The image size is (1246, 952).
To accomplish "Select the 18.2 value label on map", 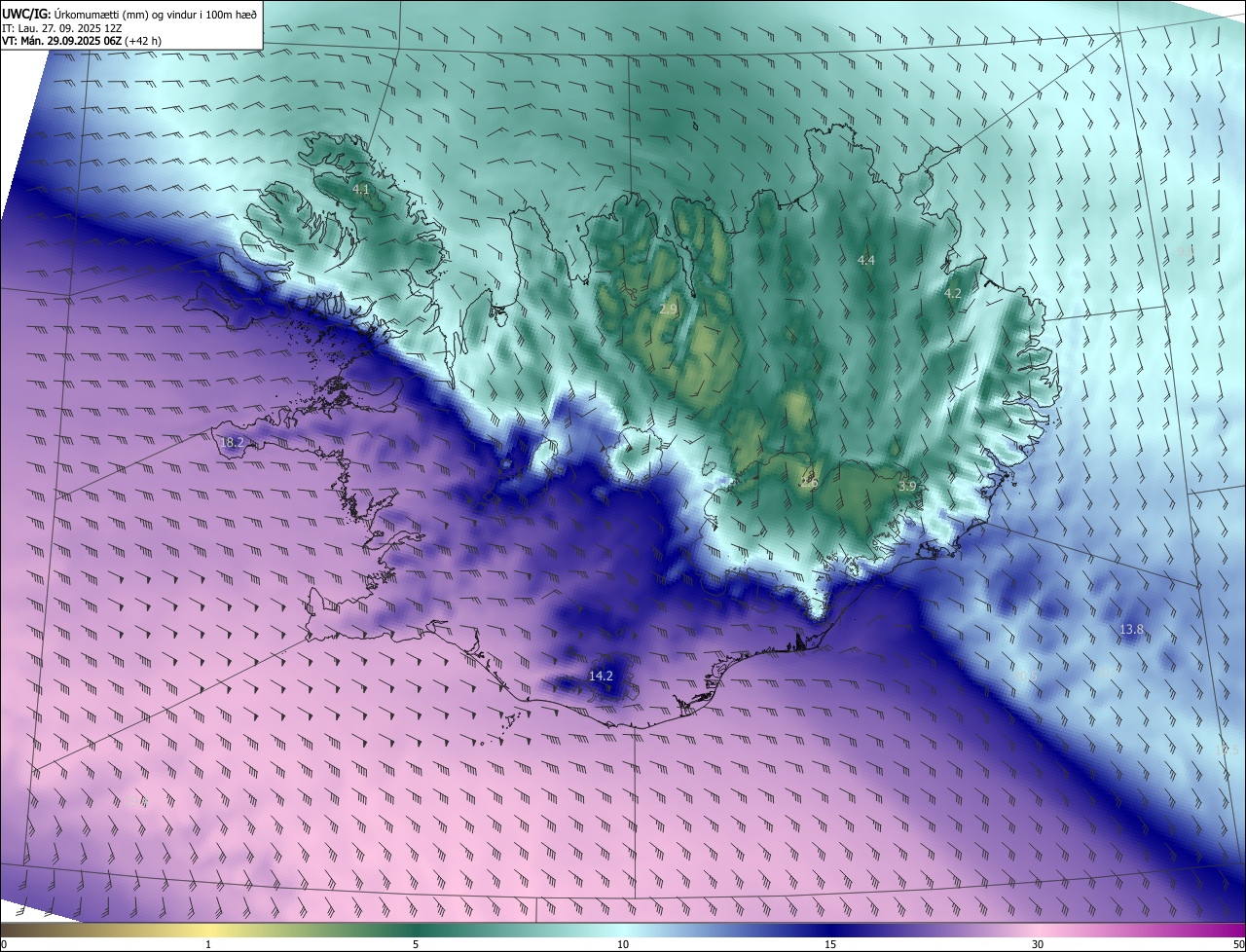I will pos(232,442).
